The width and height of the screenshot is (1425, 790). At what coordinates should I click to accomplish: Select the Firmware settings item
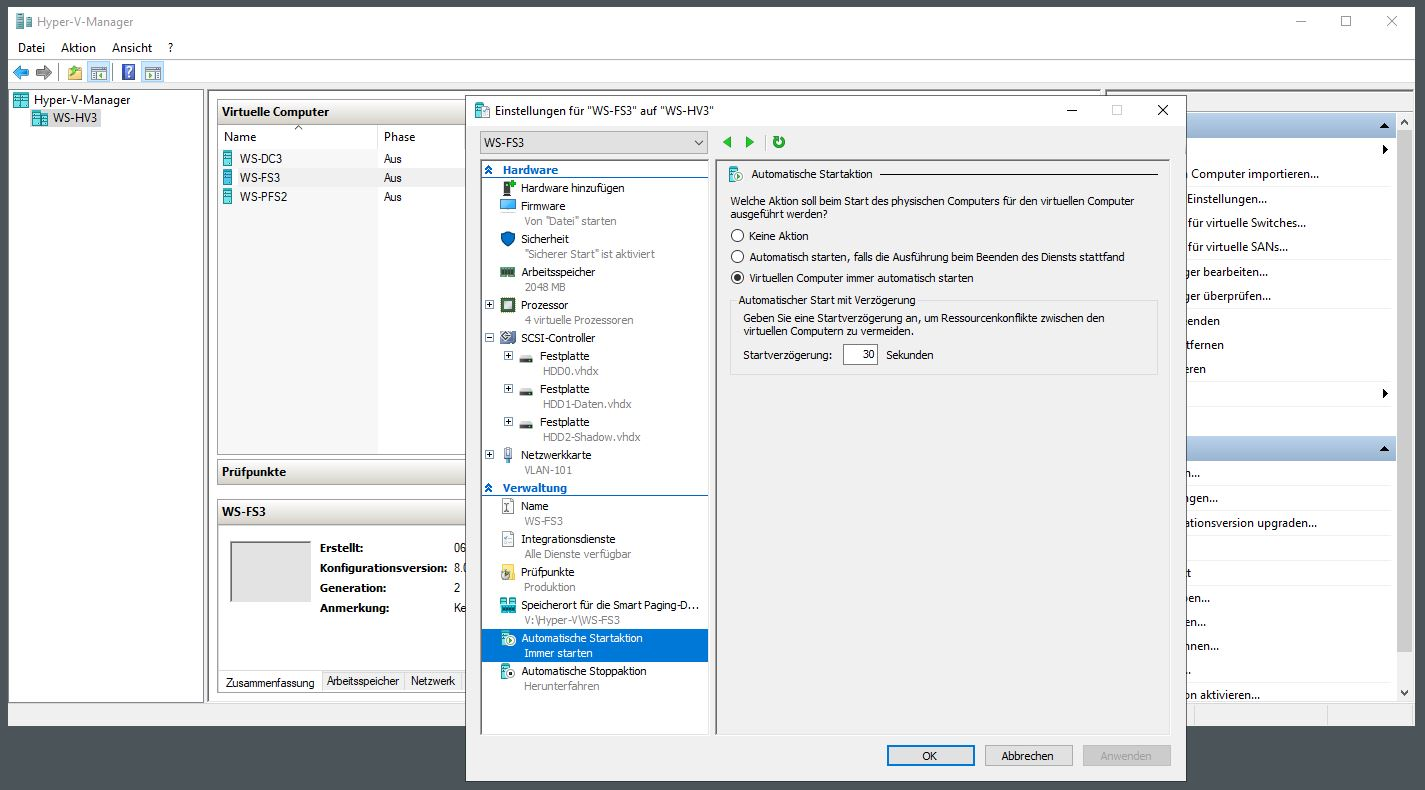594,213
